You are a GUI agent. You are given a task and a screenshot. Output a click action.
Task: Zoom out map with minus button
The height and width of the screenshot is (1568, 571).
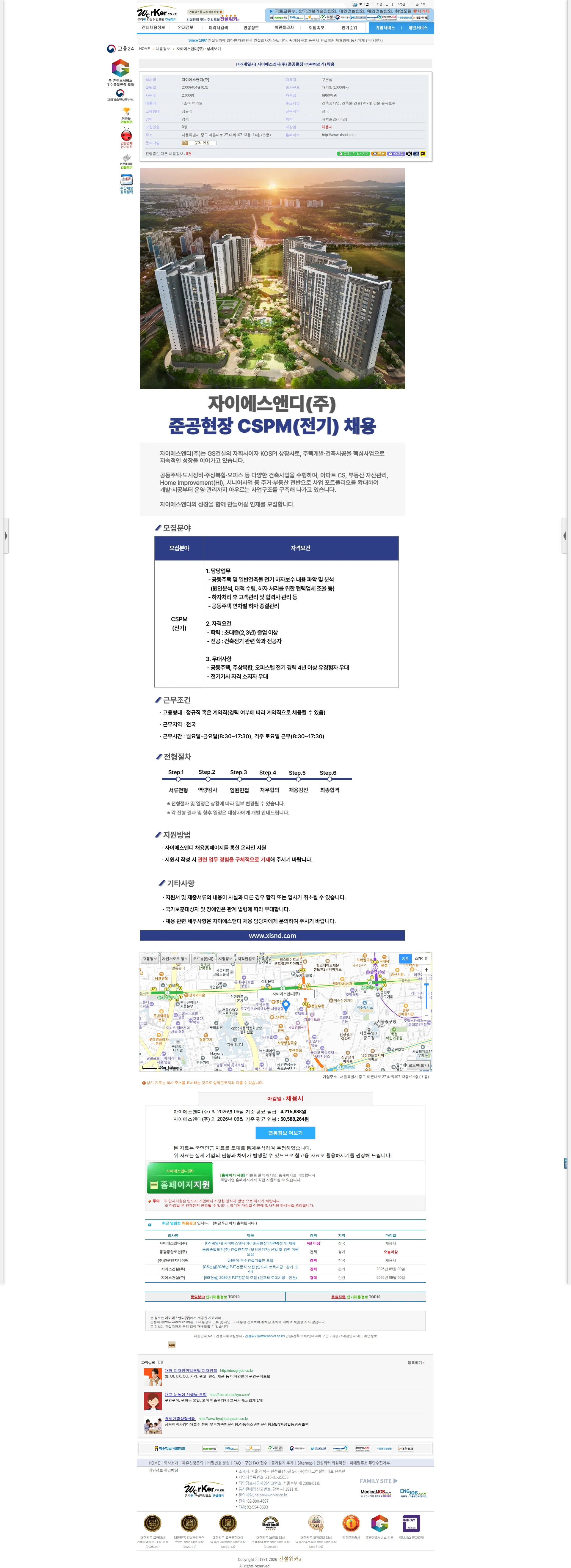[426, 1016]
